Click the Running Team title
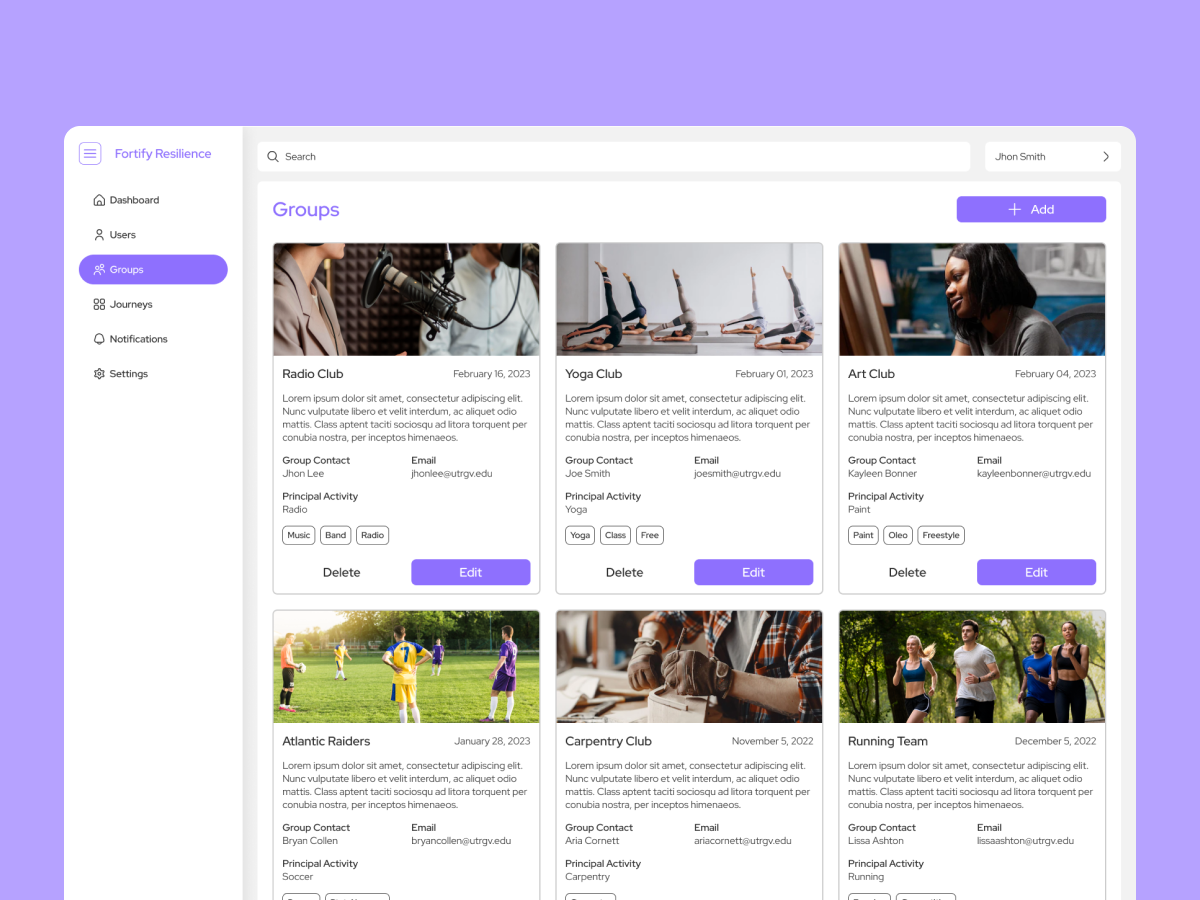The image size is (1200, 900). (888, 741)
